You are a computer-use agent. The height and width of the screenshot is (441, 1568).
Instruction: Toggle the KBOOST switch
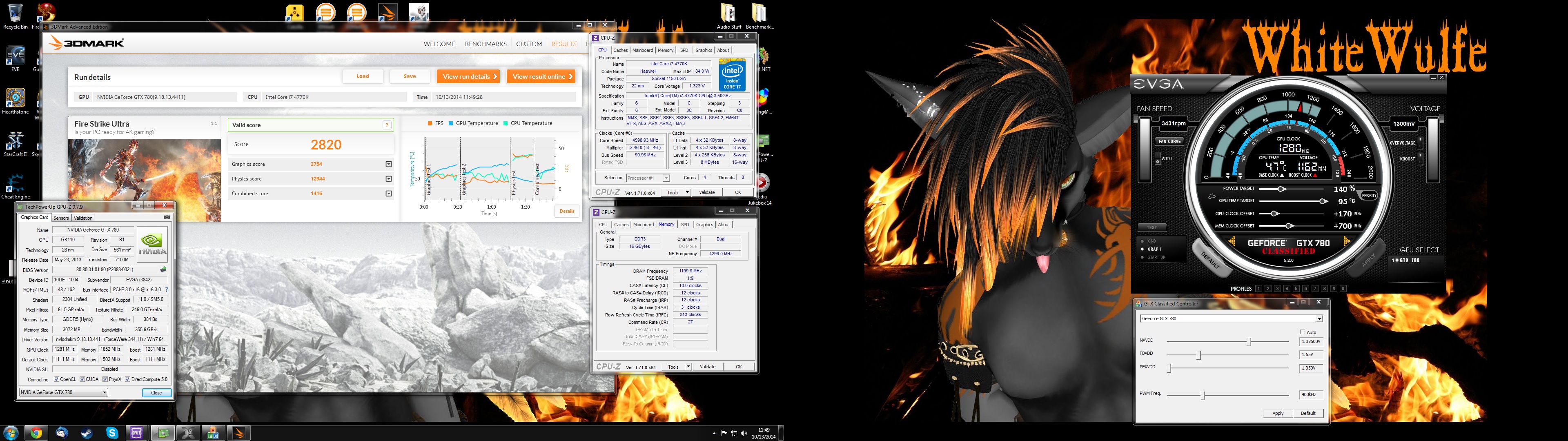[x=1421, y=159]
